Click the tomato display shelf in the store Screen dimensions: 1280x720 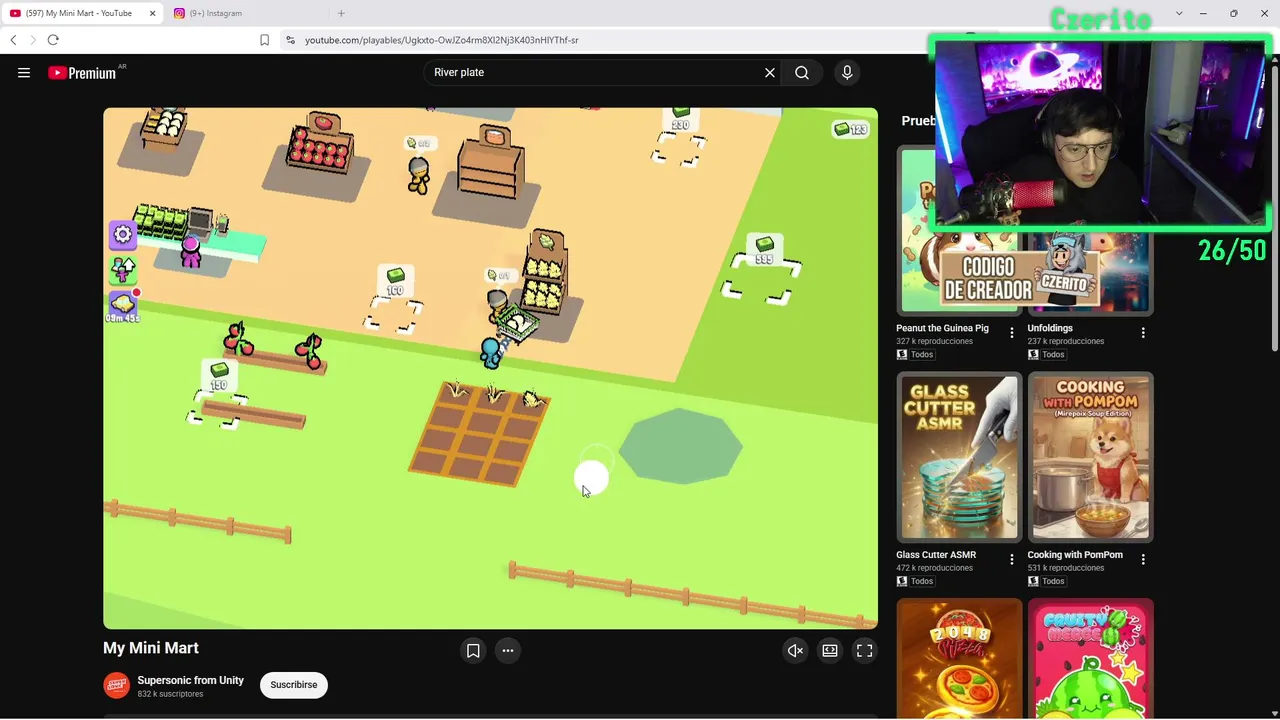click(x=319, y=145)
